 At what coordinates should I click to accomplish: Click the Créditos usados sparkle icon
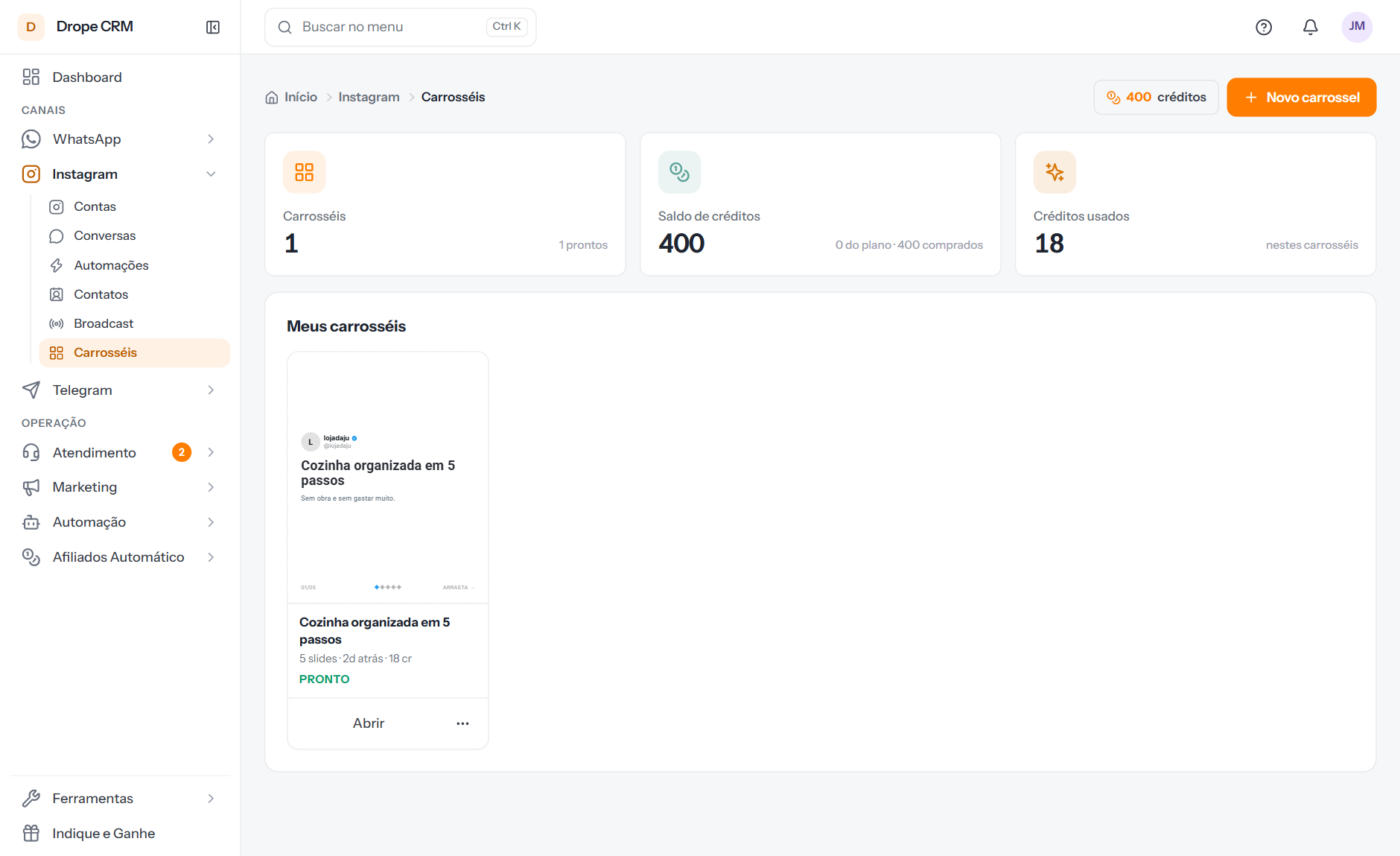click(x=1054, y=172)
